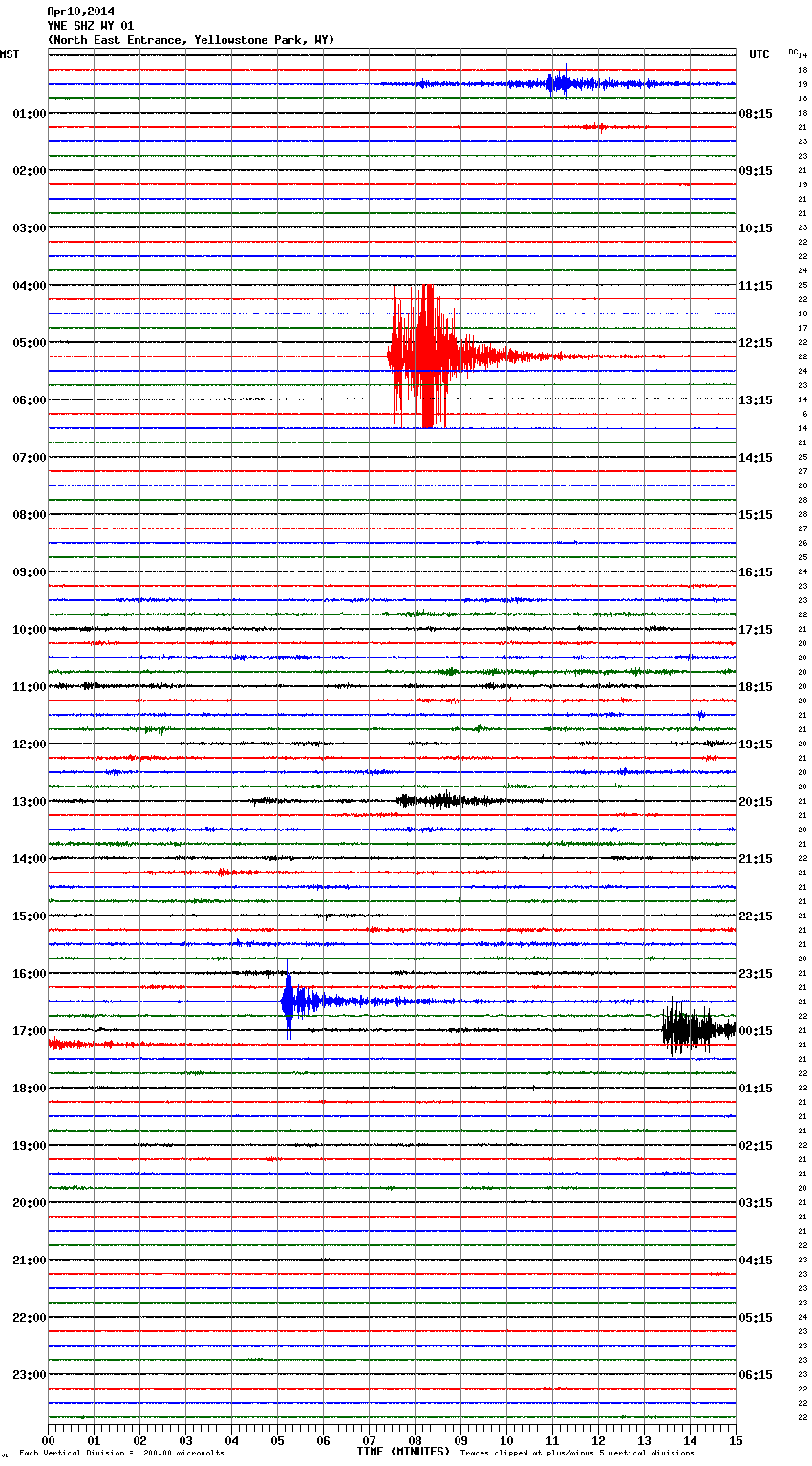Screen dimensions: 812x1466
Task: Click the 20:15 UTC time label
Action: [756, 802]
